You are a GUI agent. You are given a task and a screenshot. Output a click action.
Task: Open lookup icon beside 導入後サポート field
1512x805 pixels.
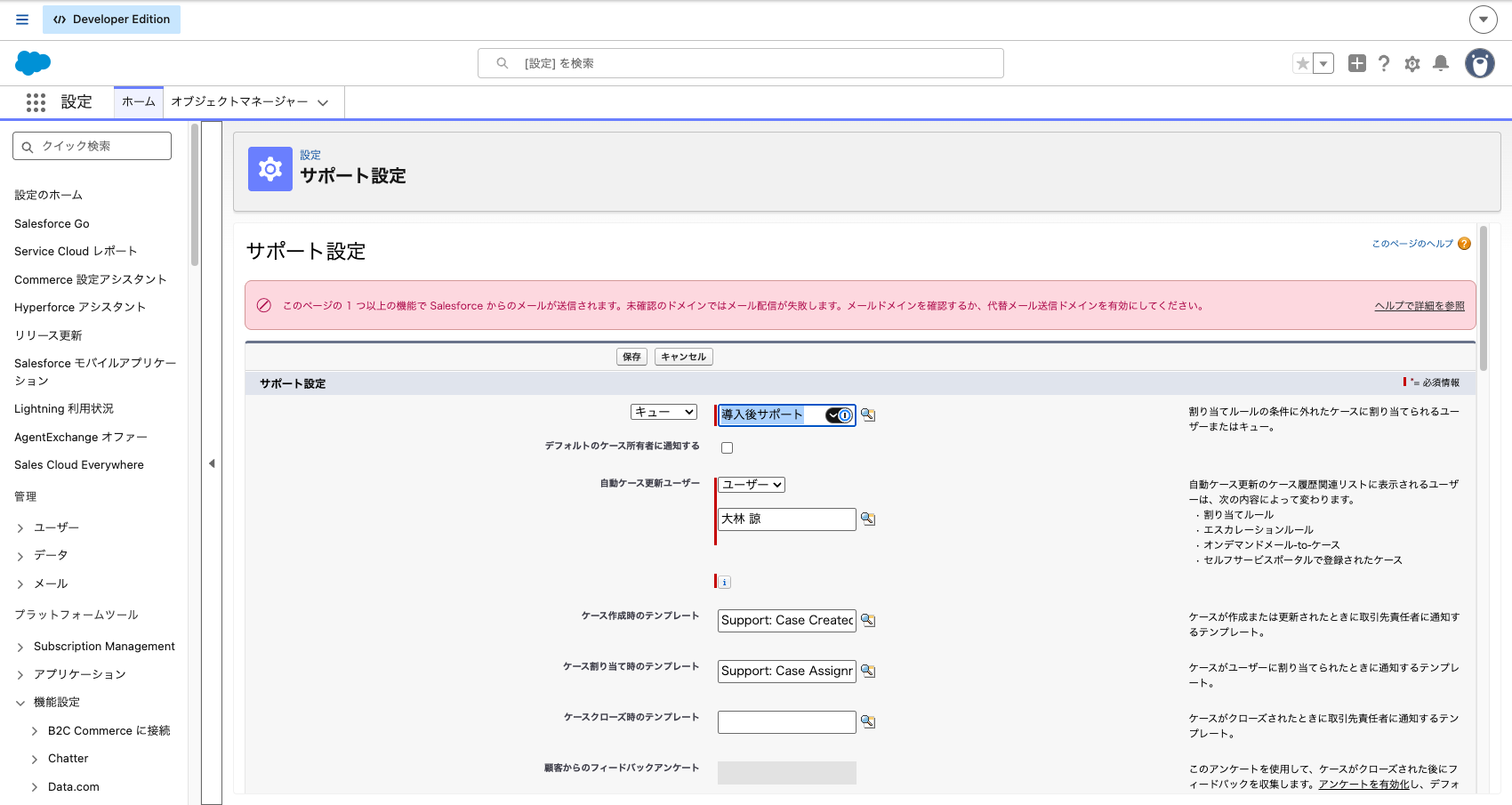(x=868, y=415)
